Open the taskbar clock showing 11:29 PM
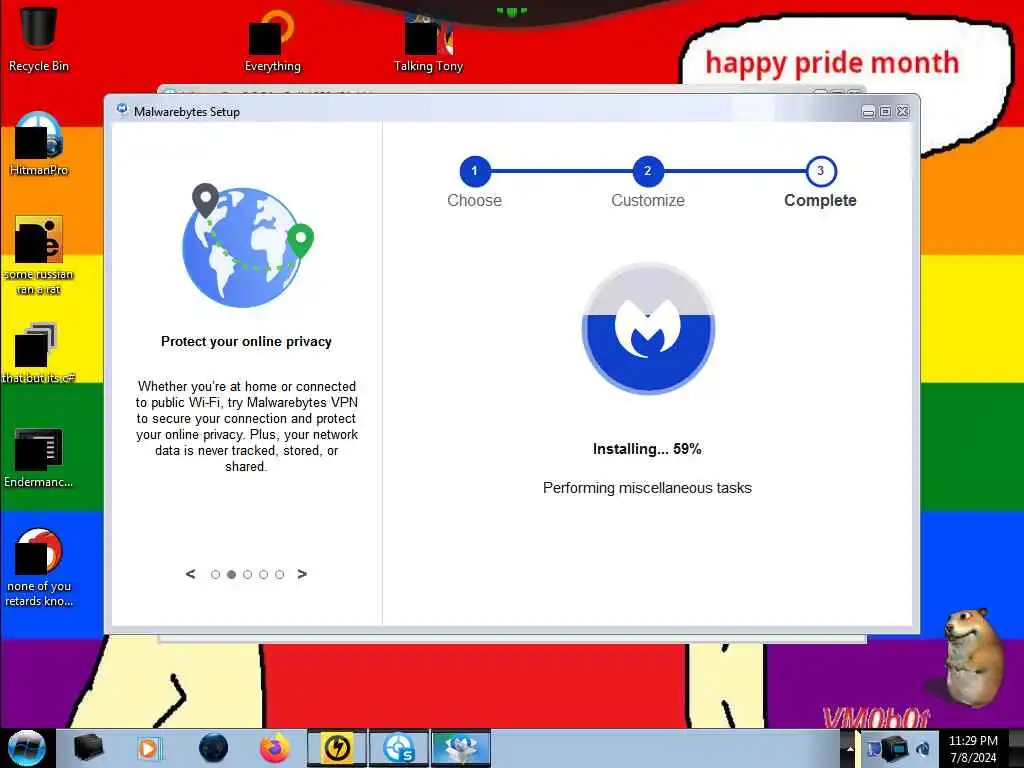 (x=973, y=749)
